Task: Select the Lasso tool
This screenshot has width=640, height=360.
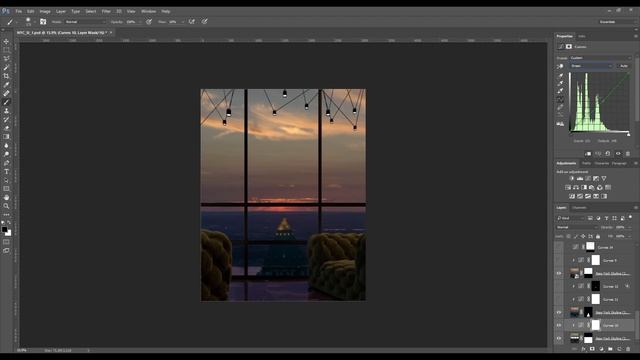Action: click(x=6, y=59)
